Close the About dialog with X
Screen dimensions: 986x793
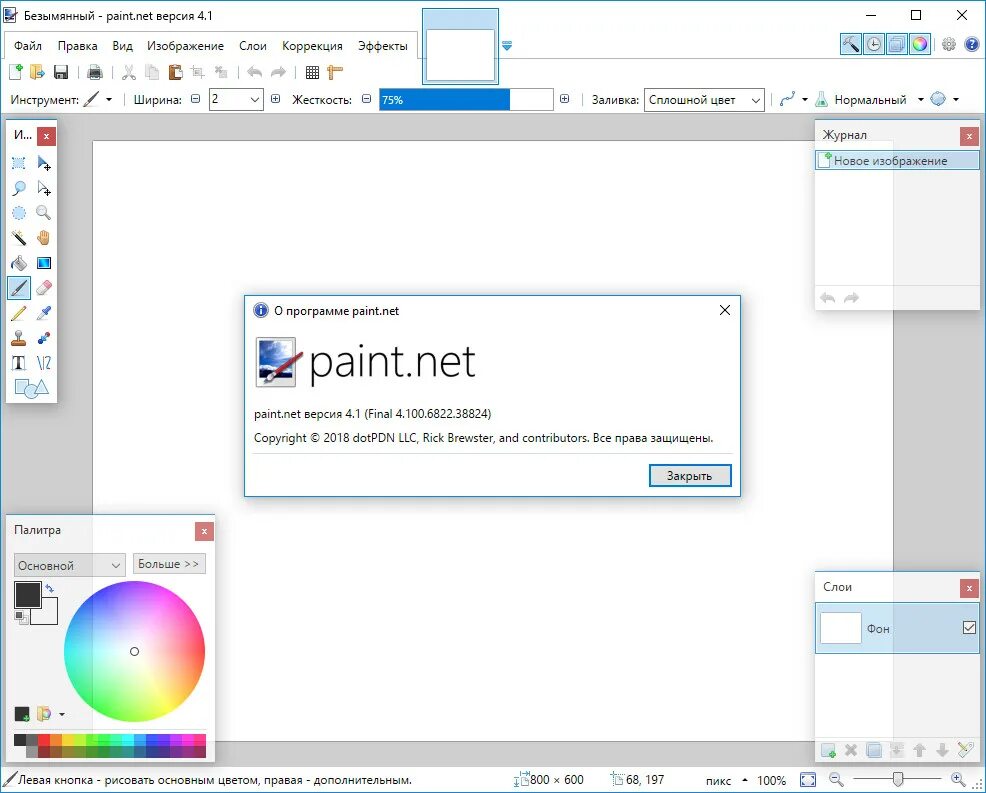(724, 310)
